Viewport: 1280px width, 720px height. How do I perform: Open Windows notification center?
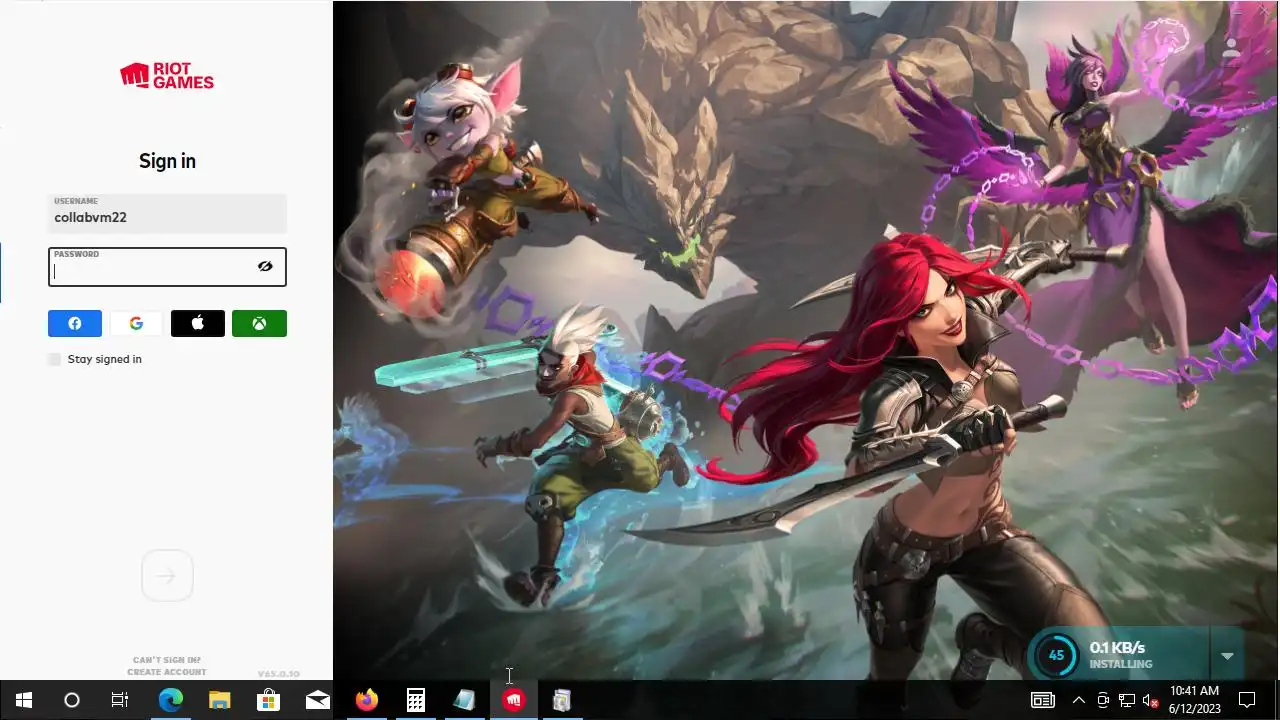pyautogui.click(x=1247, y=700)
